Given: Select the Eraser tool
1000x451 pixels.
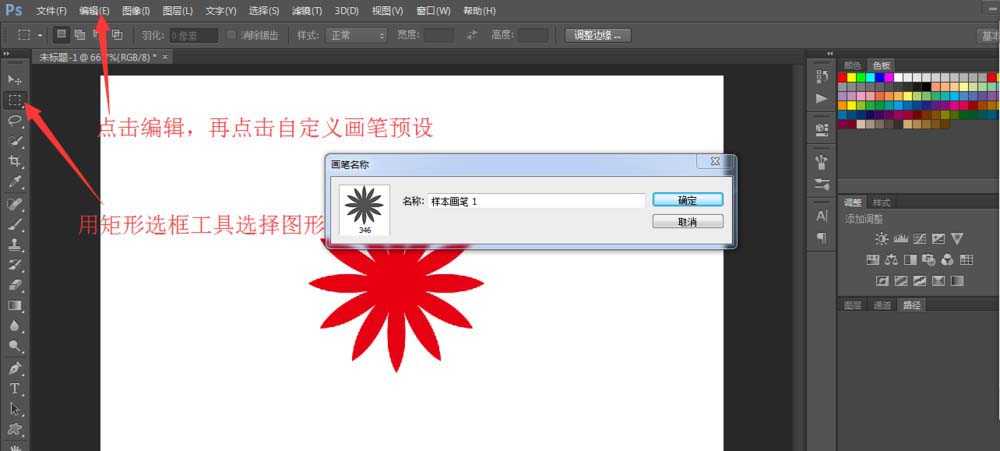Looking at the screenshot, I should point(15,285).
